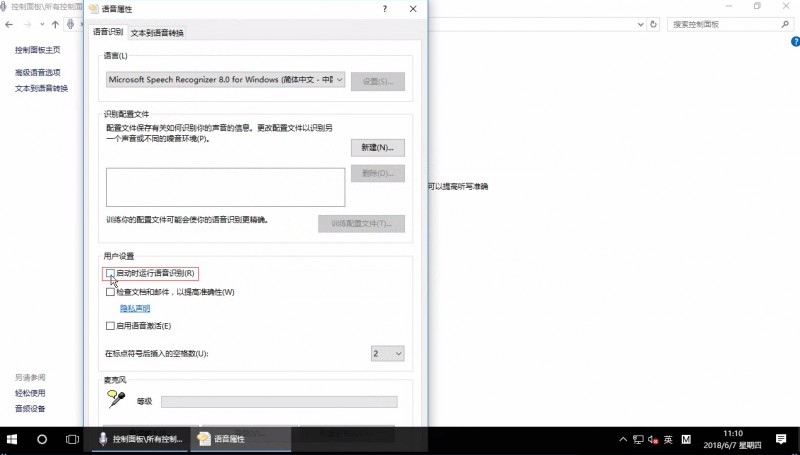The height and width of the screenshot is (455, 800).
Task: Switch to 控制面板 taskbar button
Action: tap(141, 439)
